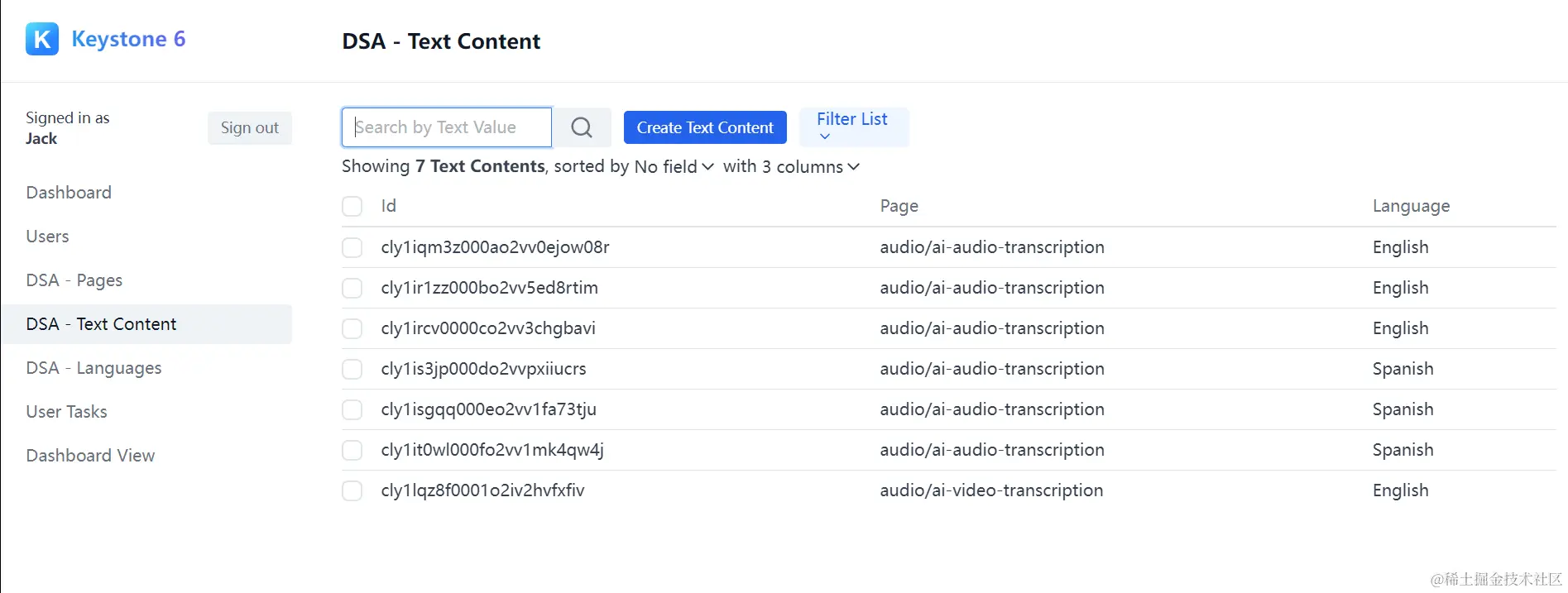Open User Tasks in sidebar
Image resolution: width=1568 pixels, height=593 pixels.
(66, 412)
